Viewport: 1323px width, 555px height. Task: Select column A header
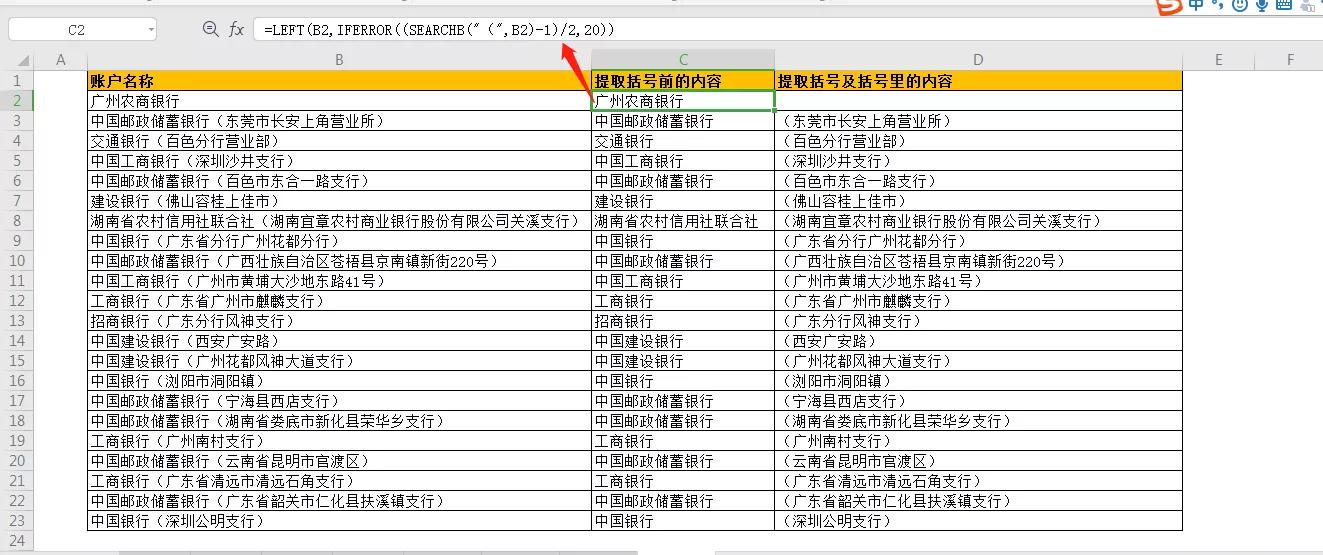pyautogui.click(x=61, y=60)
